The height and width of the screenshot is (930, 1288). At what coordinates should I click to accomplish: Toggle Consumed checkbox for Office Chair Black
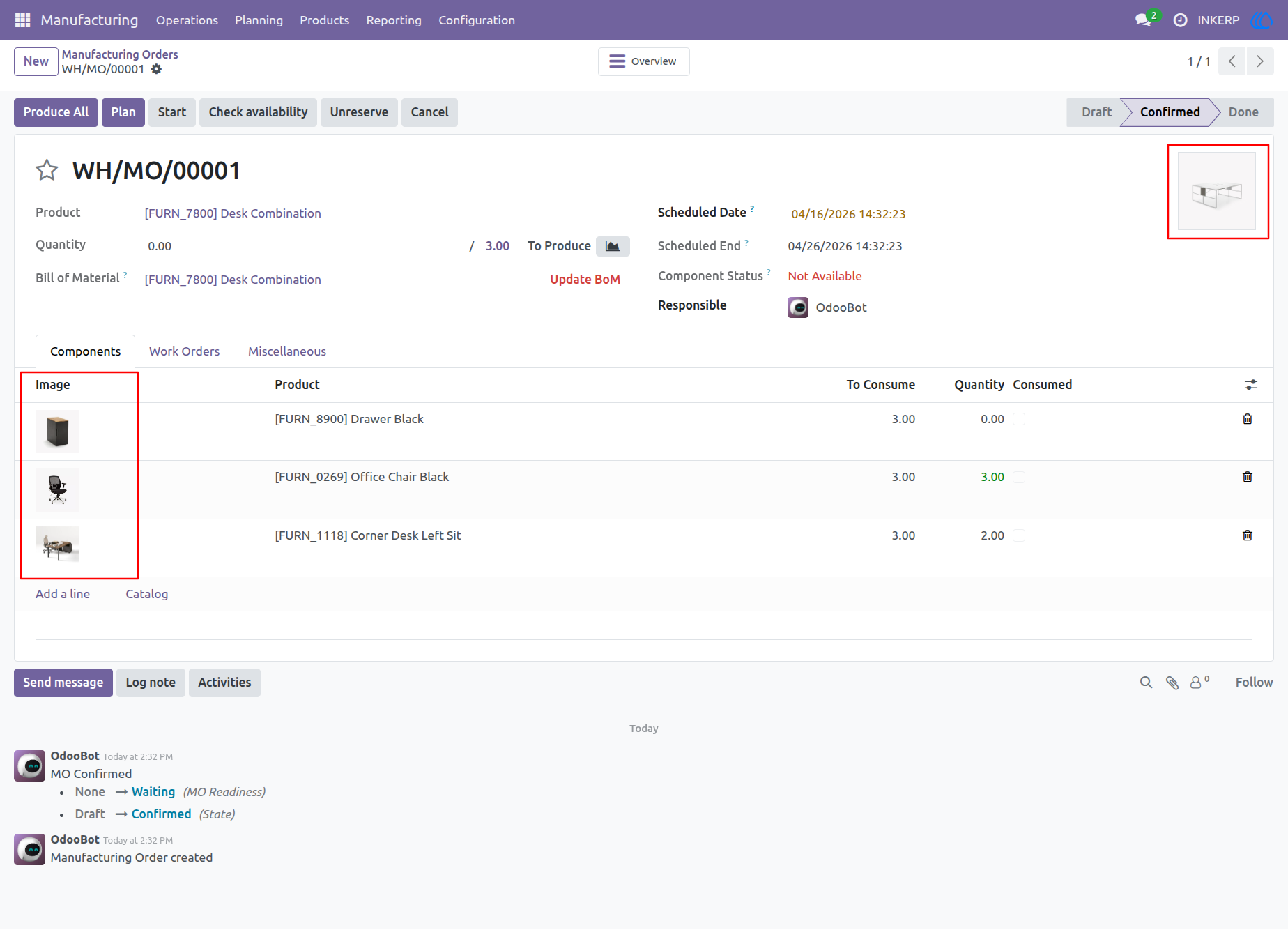(1019, 477)
